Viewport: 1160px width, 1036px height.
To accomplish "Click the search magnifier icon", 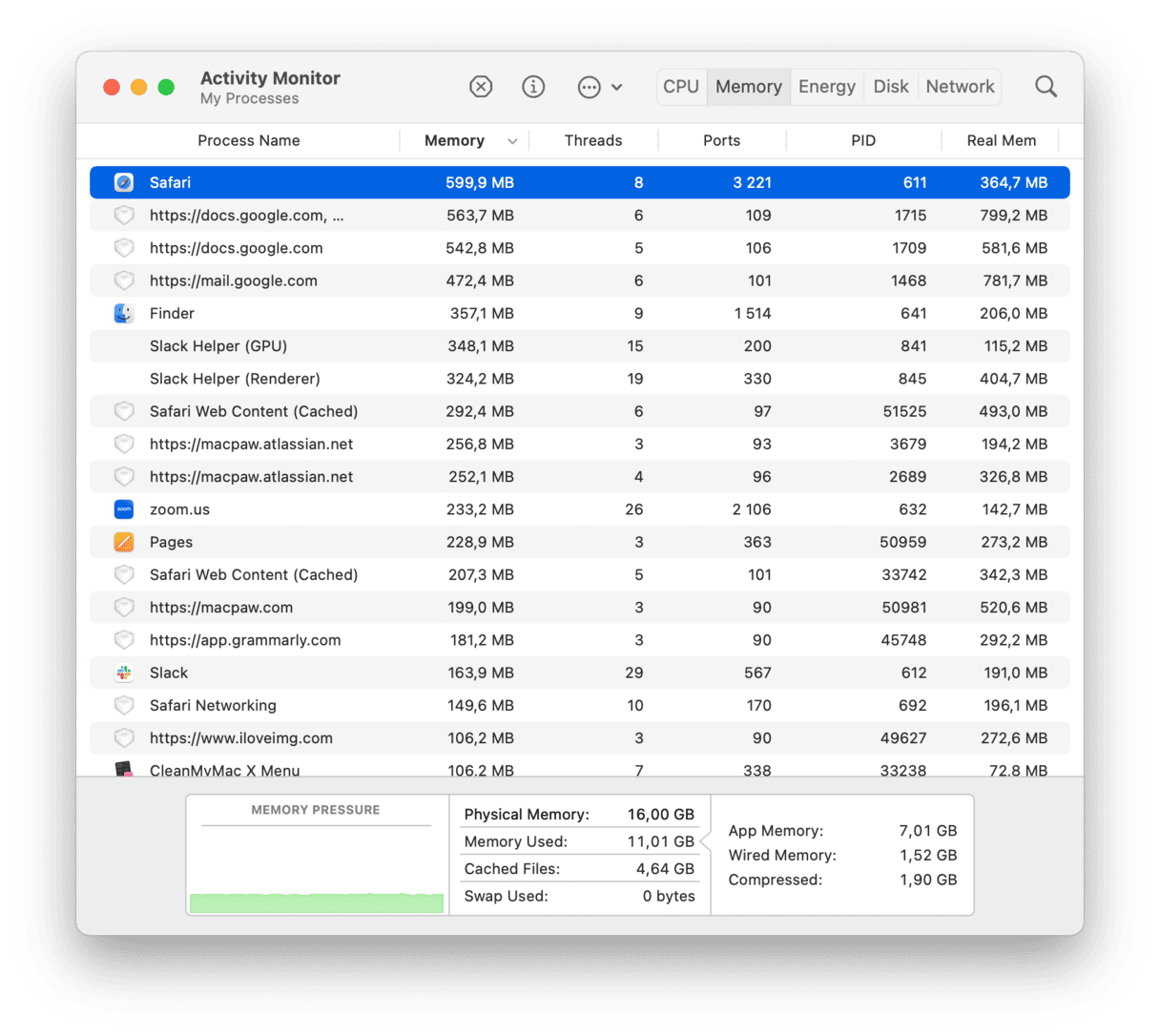I will point(1046,87).
